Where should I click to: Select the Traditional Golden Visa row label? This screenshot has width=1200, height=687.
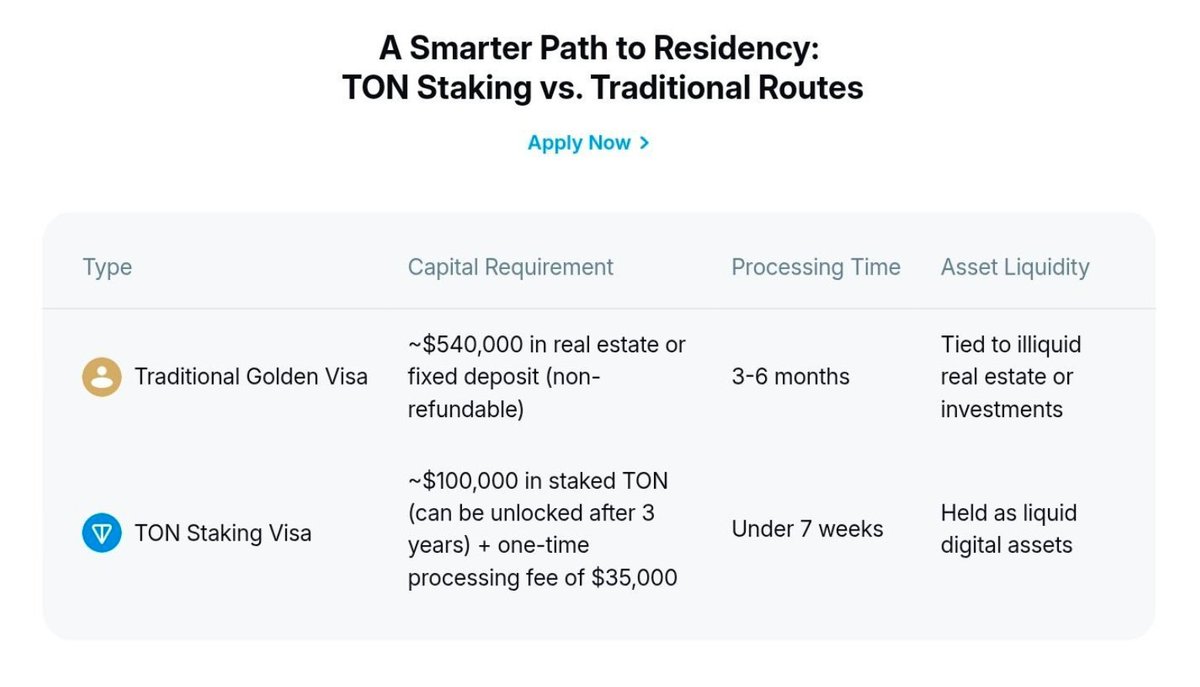(x=251, y=377)
